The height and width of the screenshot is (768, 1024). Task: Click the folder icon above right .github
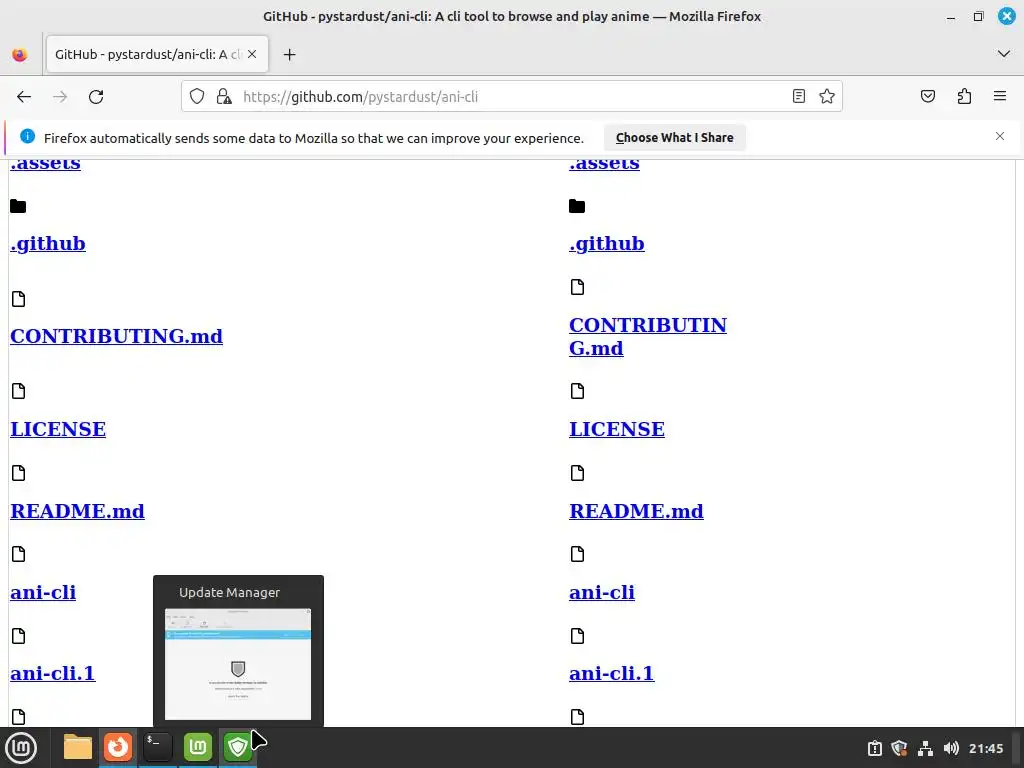(577, 206)
